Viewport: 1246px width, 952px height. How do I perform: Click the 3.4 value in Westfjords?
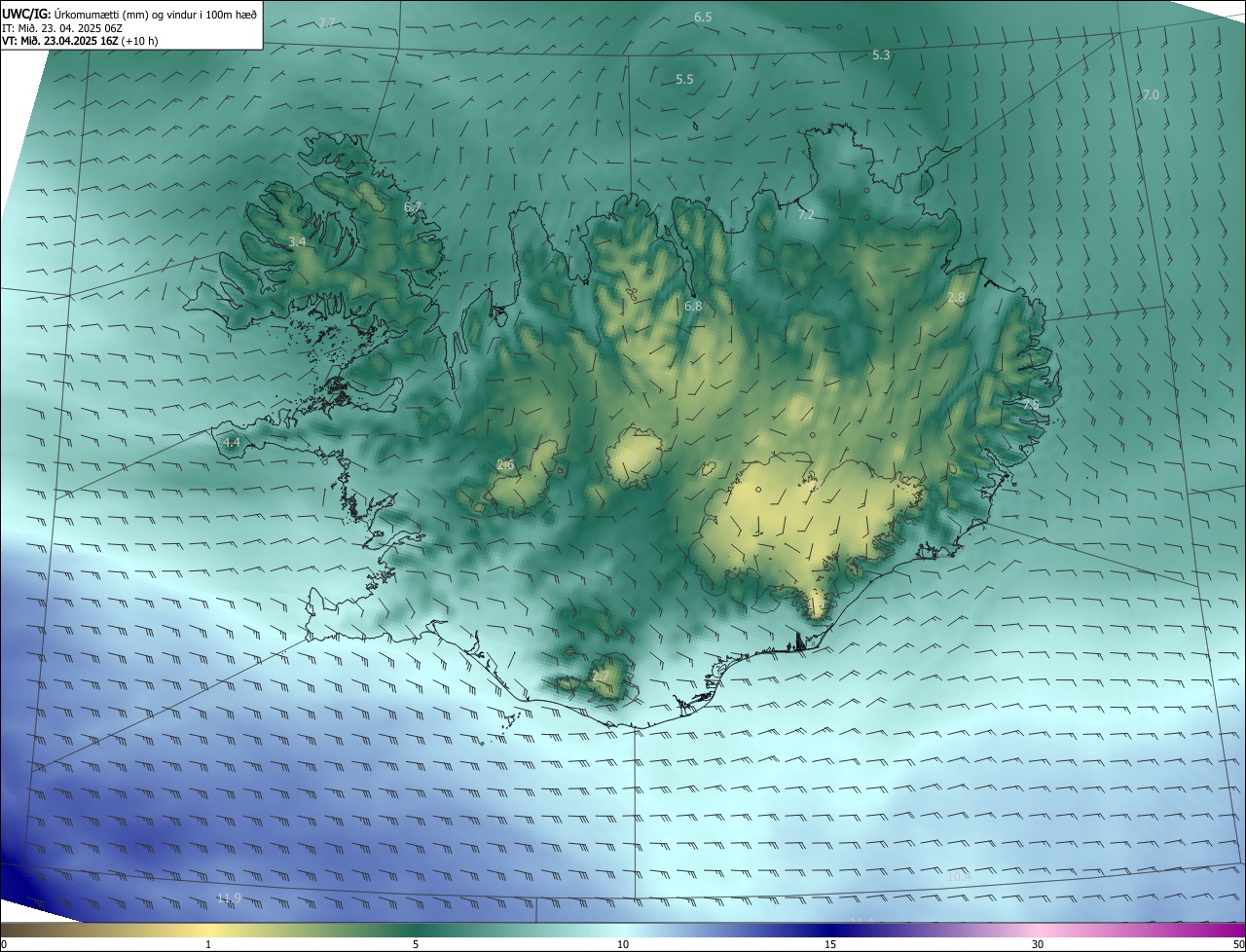tap(298, 241)
